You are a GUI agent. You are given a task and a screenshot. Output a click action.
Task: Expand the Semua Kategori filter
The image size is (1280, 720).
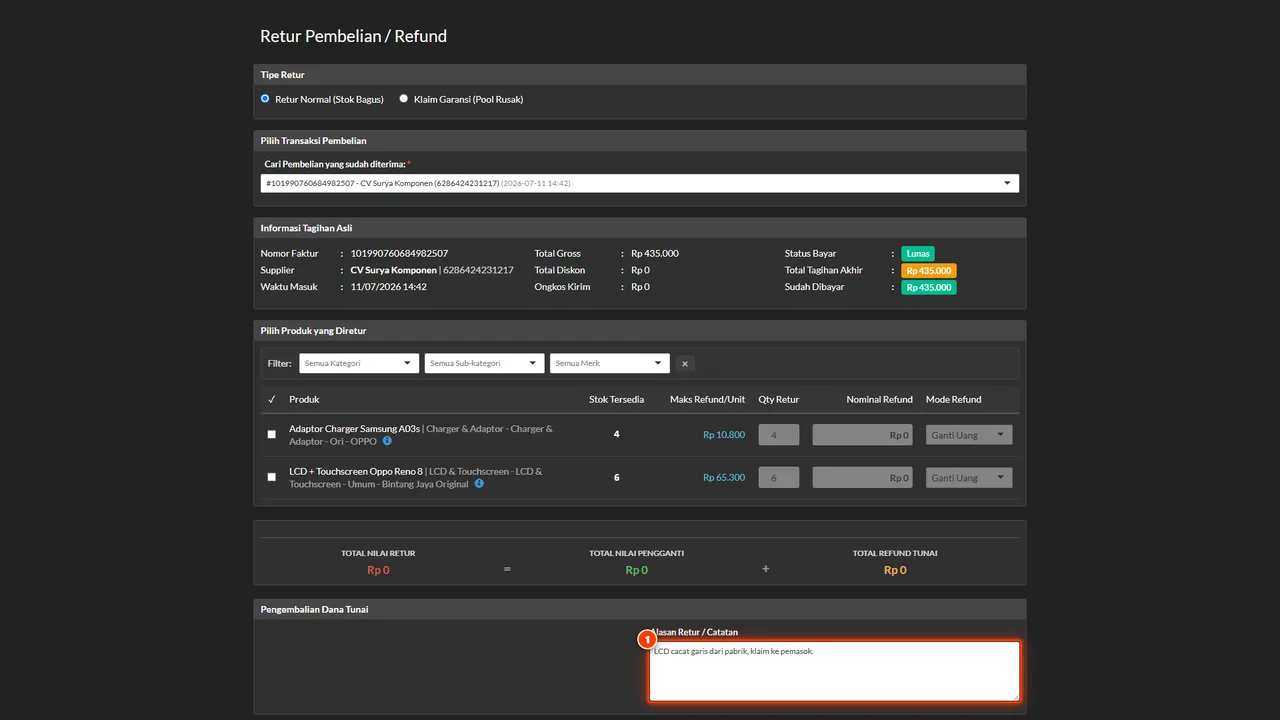pos(359,364)
